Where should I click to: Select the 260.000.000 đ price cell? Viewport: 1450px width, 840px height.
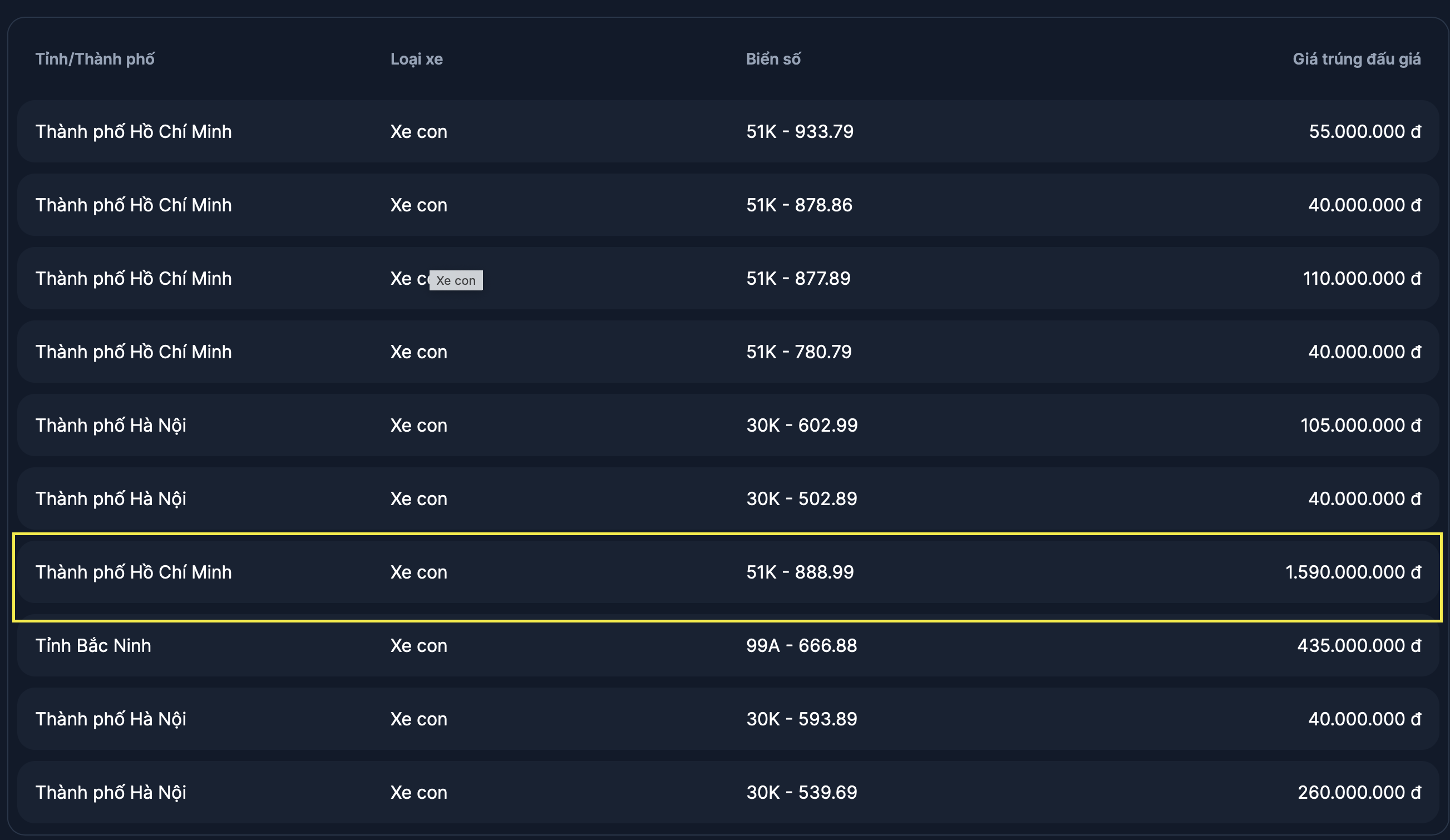(x=1359, y=792)
